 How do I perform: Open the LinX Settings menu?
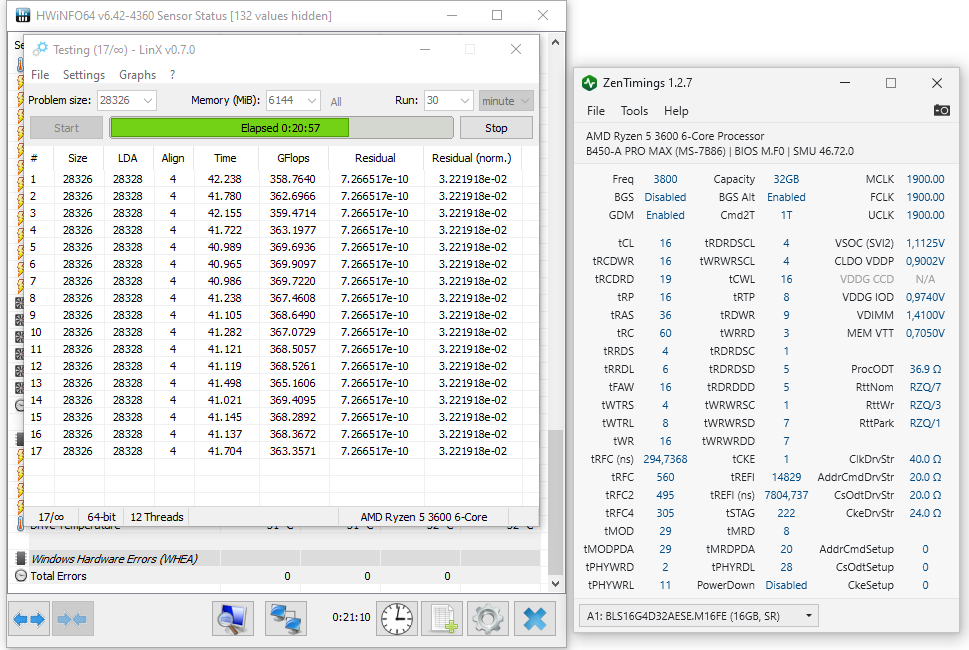tap(83, 75)
